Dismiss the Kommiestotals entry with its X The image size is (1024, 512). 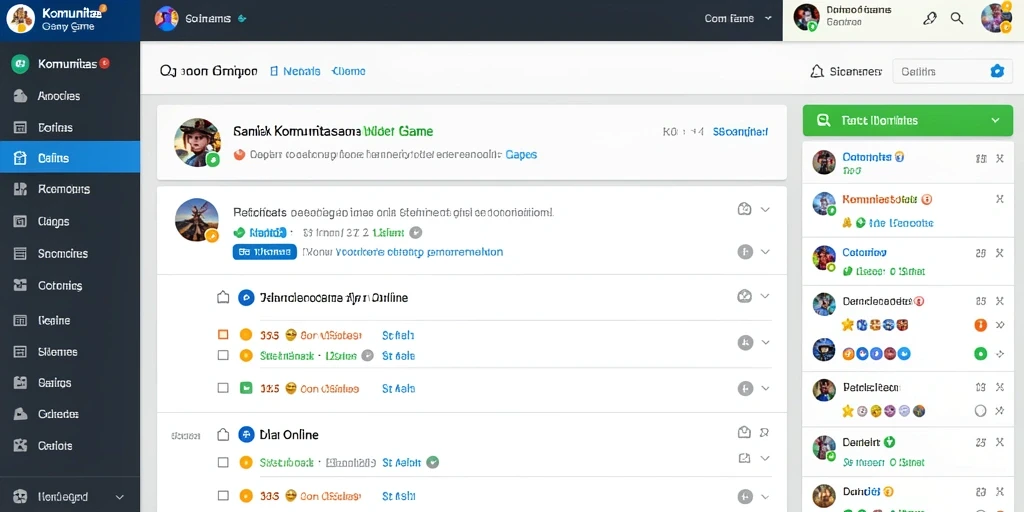tap(999, 199)
